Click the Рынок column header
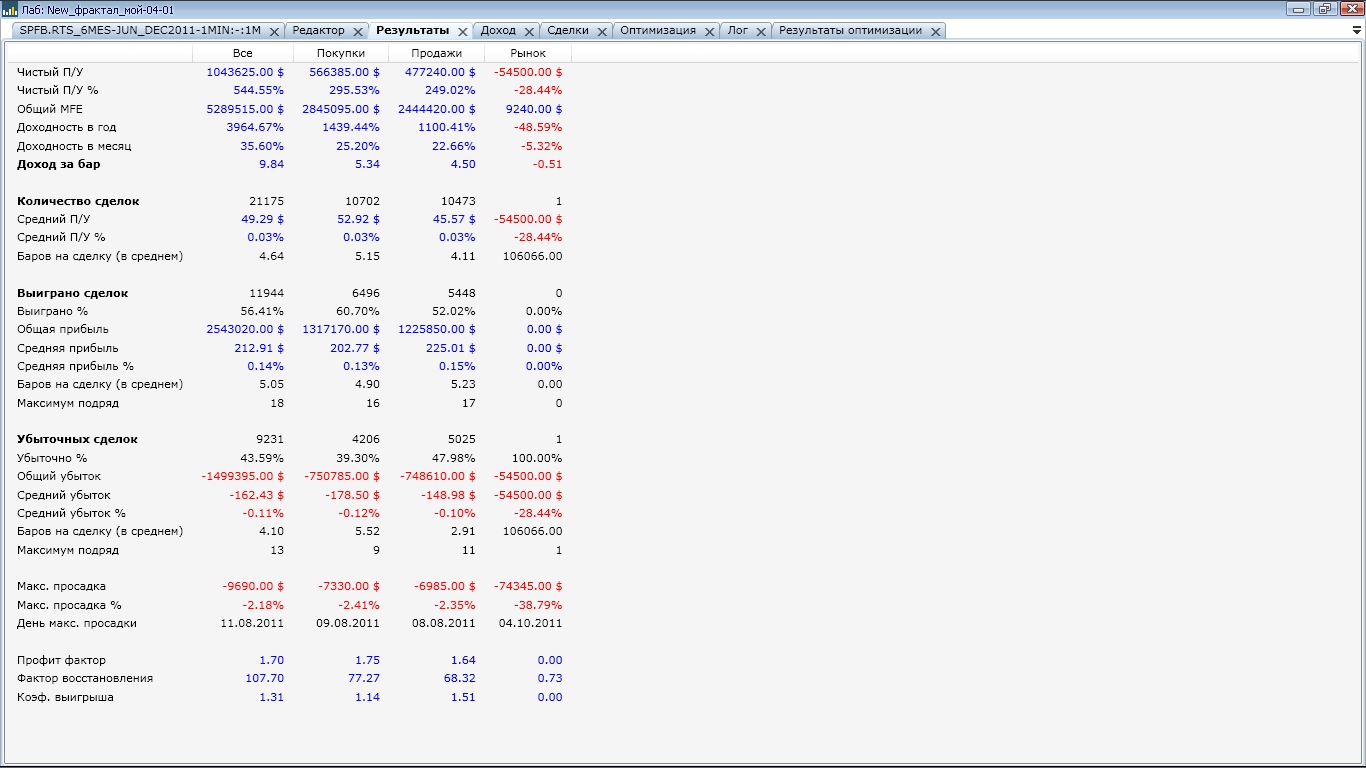Image resolution: width=1366 pixels, height=768 pixels. [x=528, y=53]
